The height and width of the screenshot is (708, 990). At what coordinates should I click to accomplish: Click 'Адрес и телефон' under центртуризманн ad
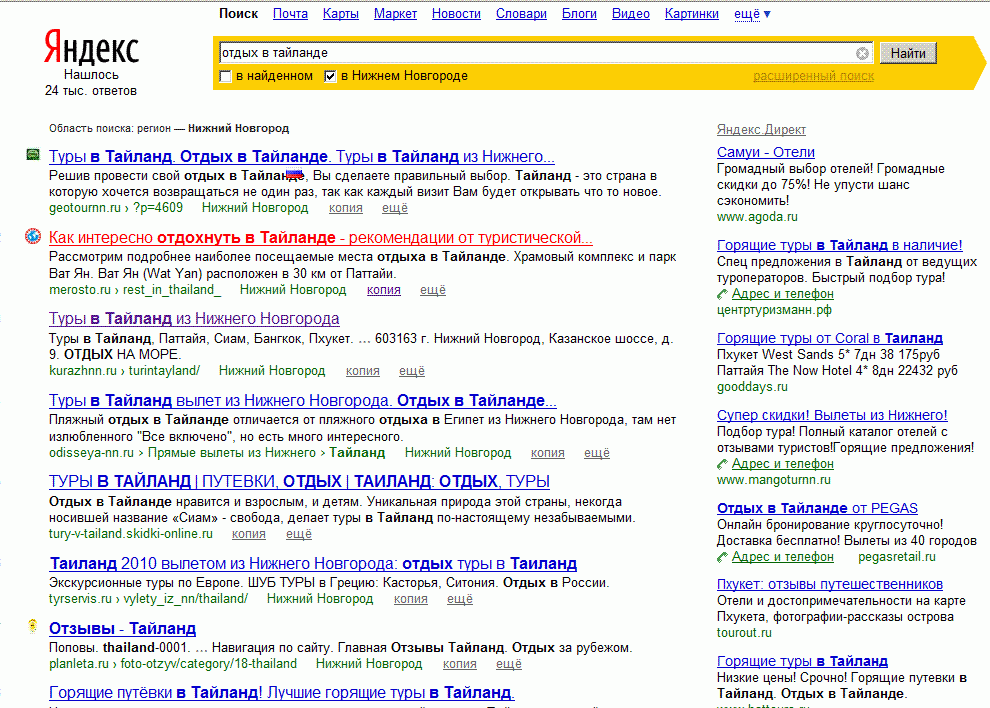(x=782, y=294)
